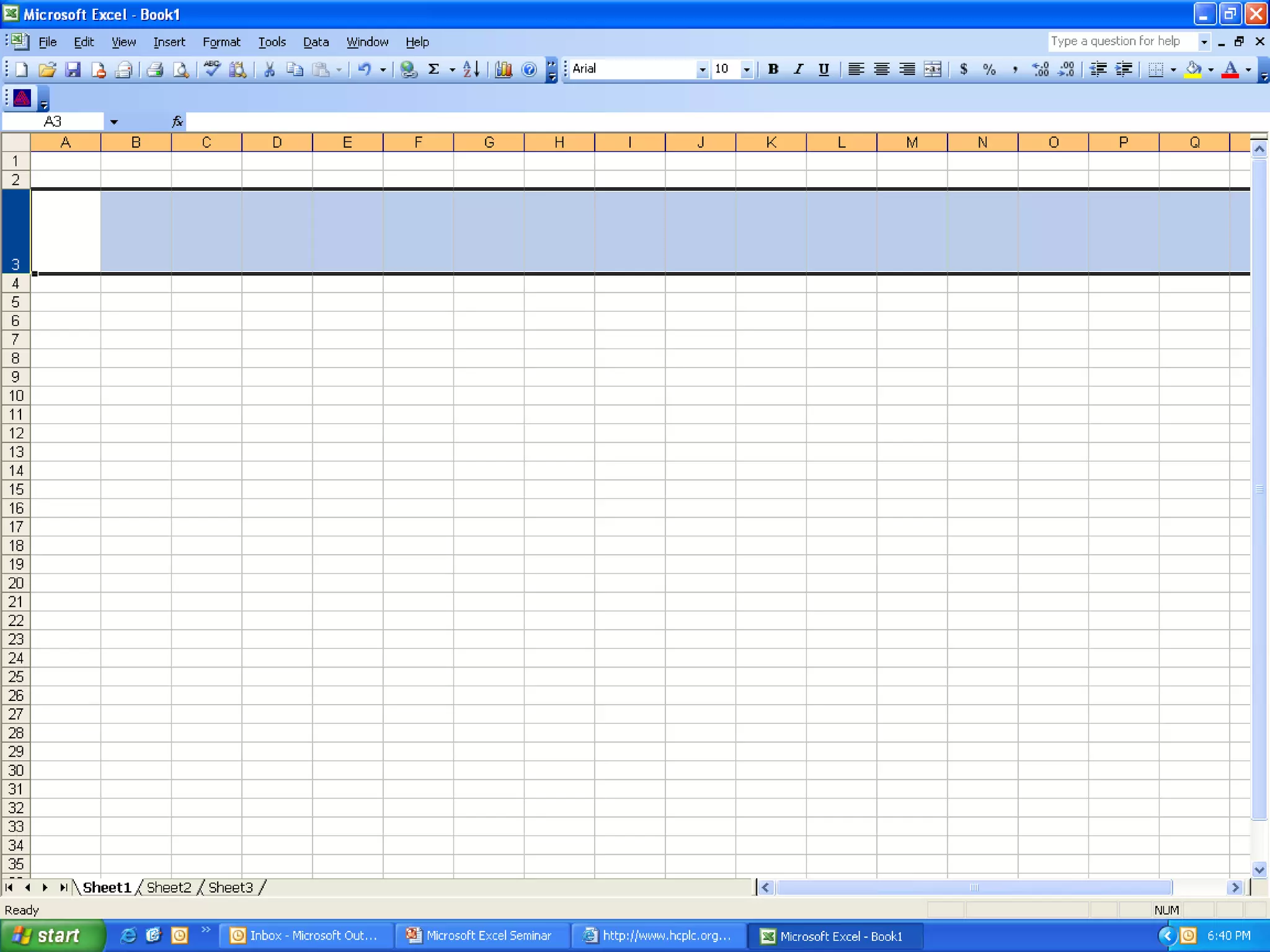
Task: Open the Name Box dropdown arrow
Action: (113, 122)
